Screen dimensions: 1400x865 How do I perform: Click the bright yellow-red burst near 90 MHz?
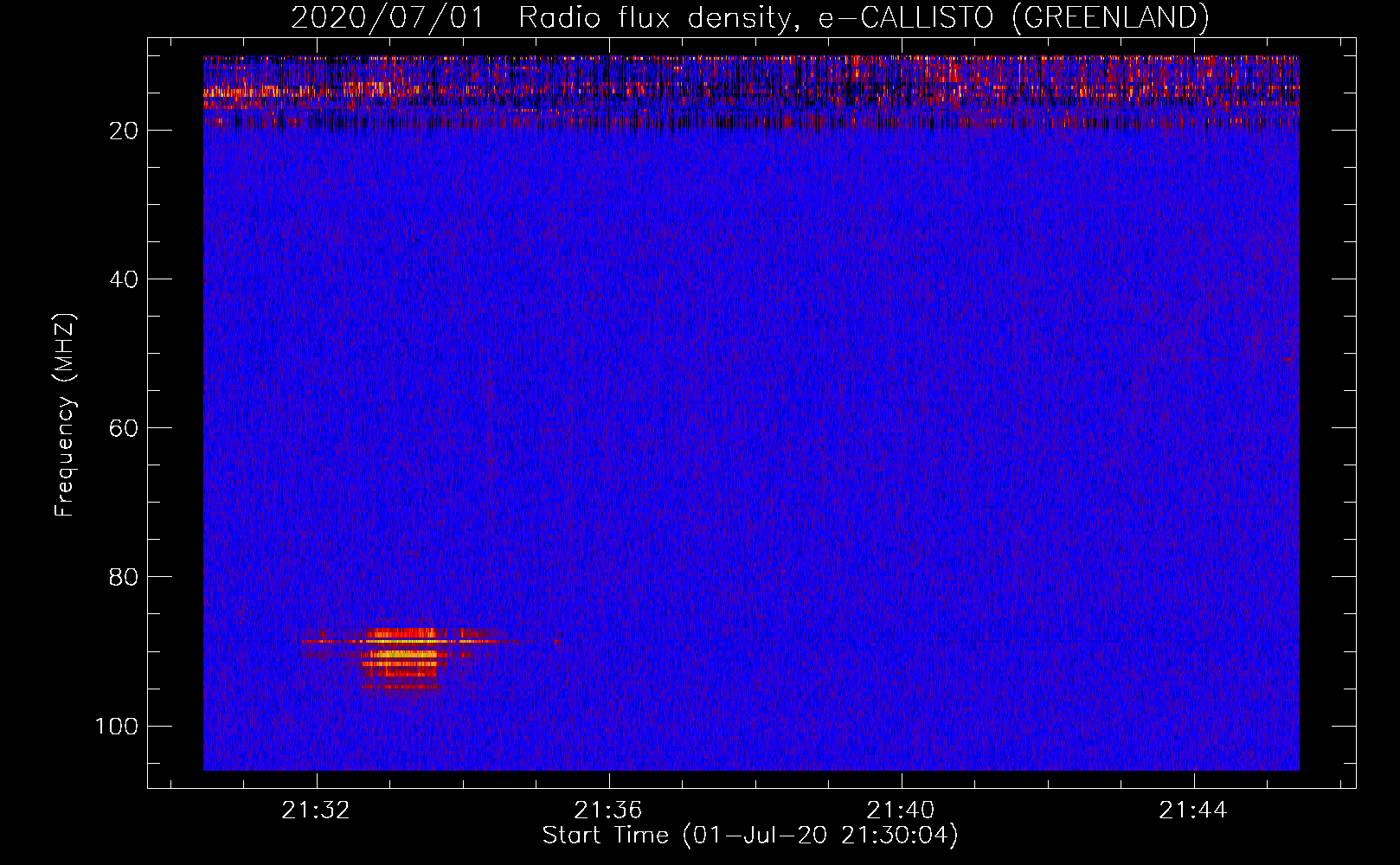point(402,659)
